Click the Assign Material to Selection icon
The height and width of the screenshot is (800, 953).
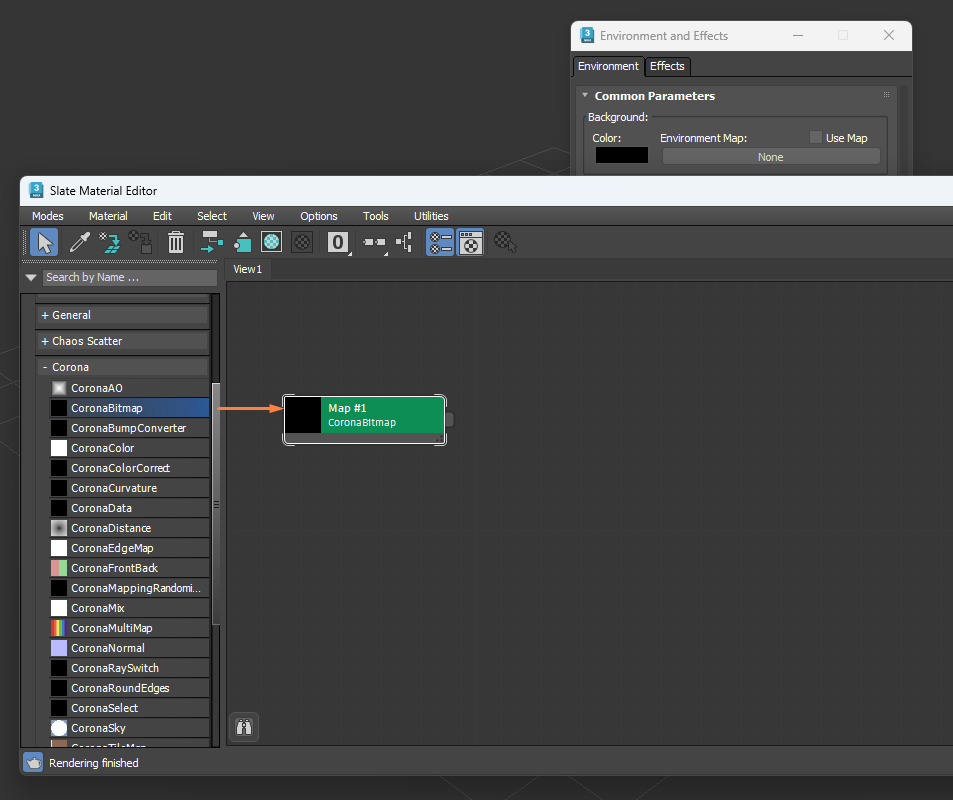(141, 243)
